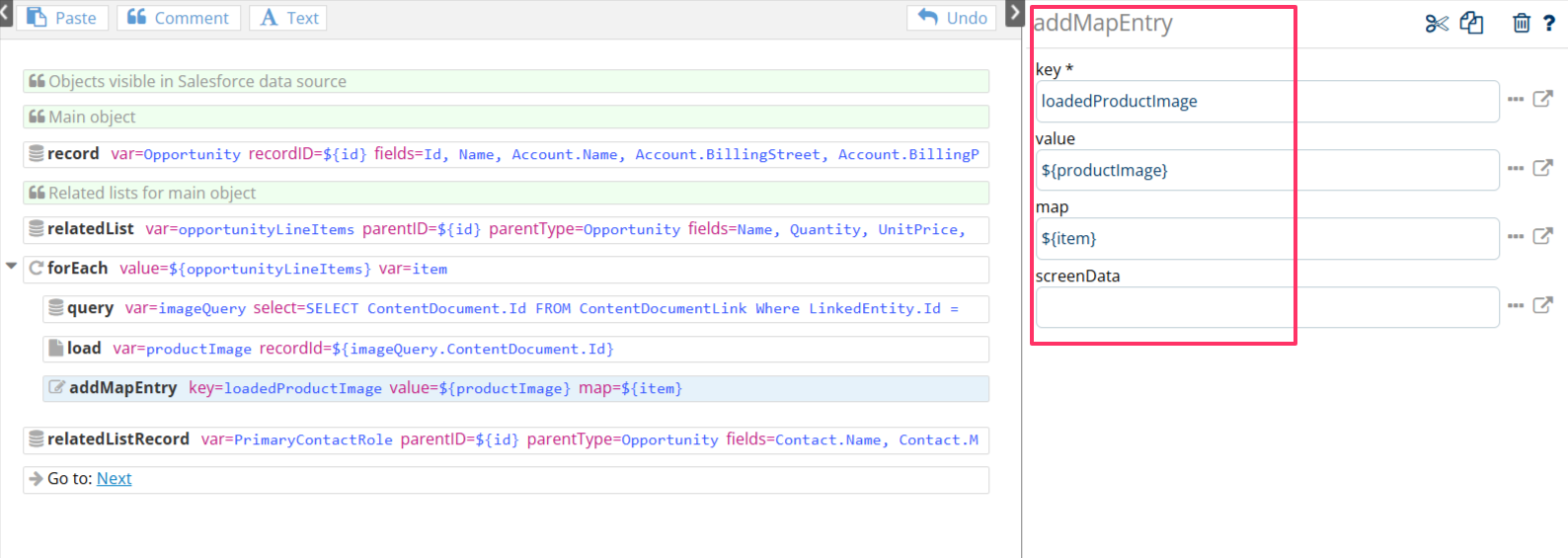Click the empty screenData input field
The height and width of the screenshot is (558, 1568).
(1267, 307)
